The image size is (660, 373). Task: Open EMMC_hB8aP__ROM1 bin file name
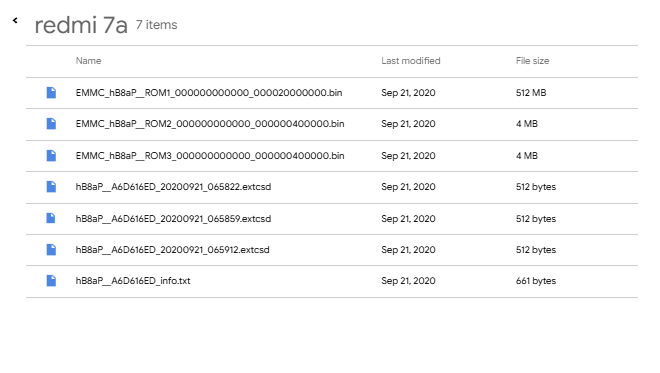[209, 93]
